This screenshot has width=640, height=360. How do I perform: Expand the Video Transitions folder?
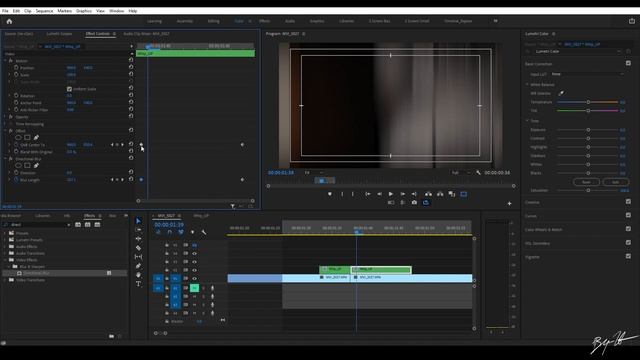5,280
